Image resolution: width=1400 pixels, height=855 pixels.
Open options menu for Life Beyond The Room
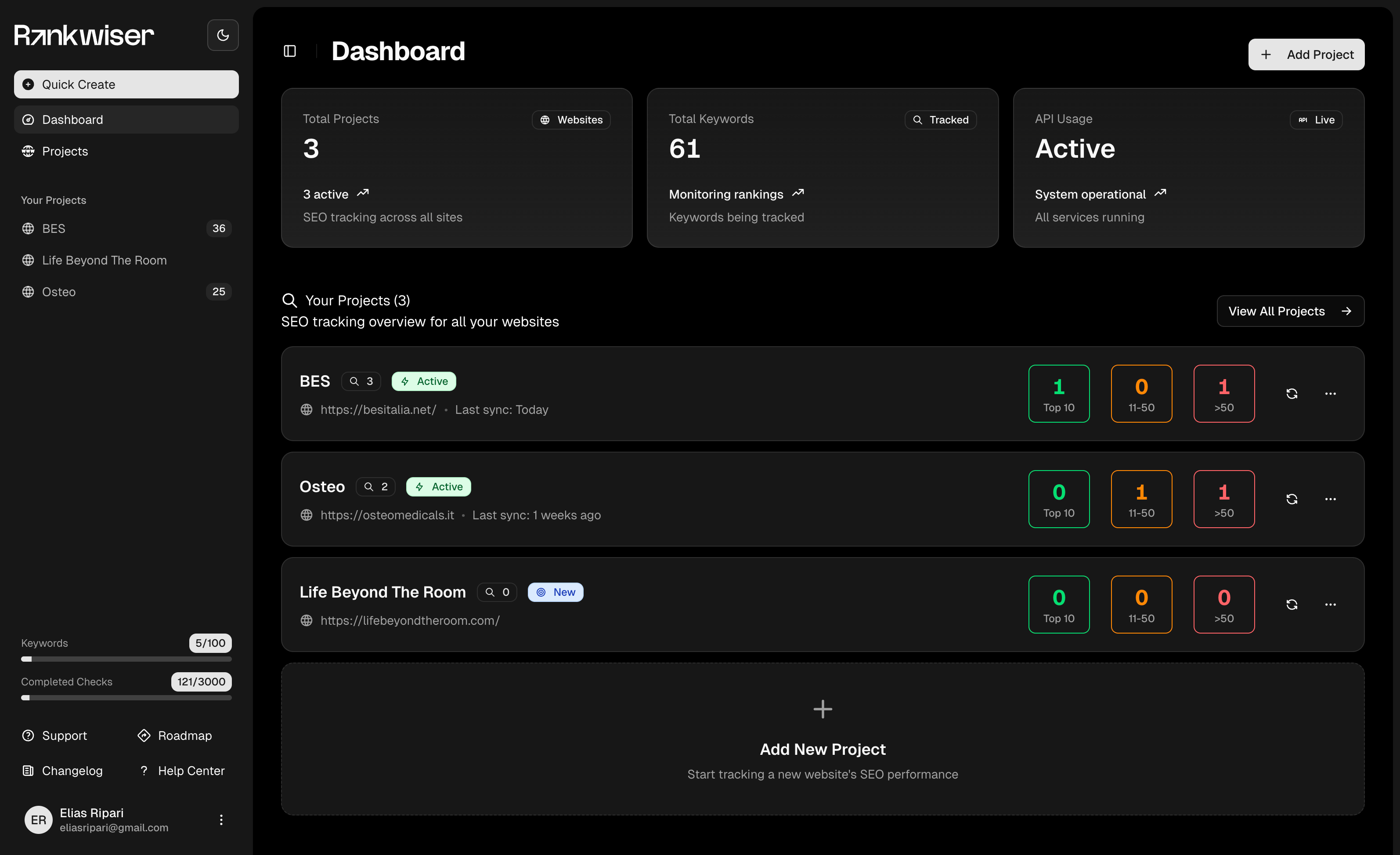[x=1331, y=604]
